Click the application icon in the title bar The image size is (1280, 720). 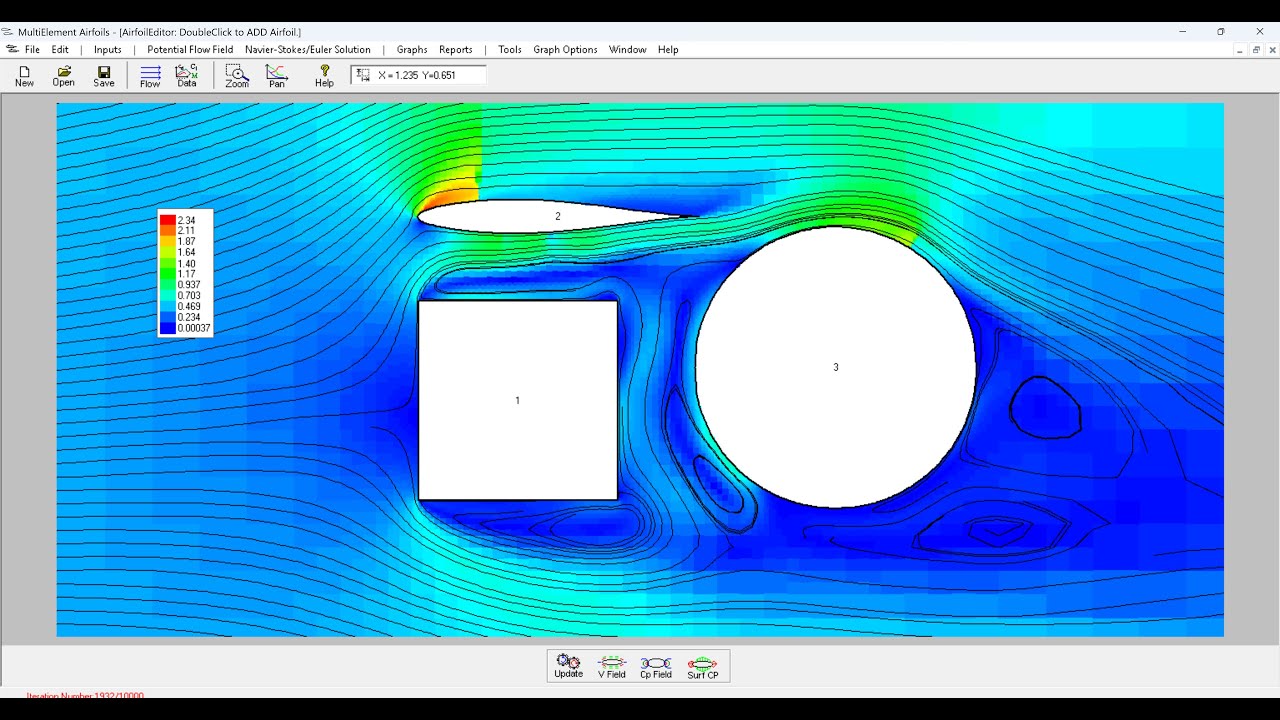coord(8,32)
